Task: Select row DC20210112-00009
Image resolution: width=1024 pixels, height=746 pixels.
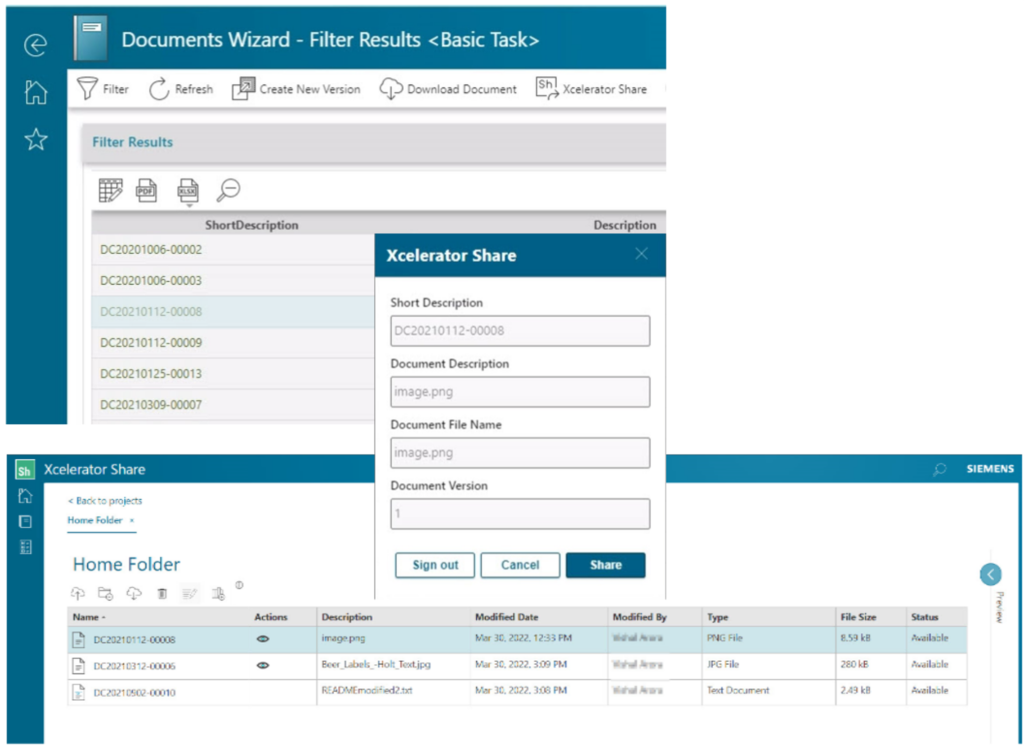Action: 233,342
